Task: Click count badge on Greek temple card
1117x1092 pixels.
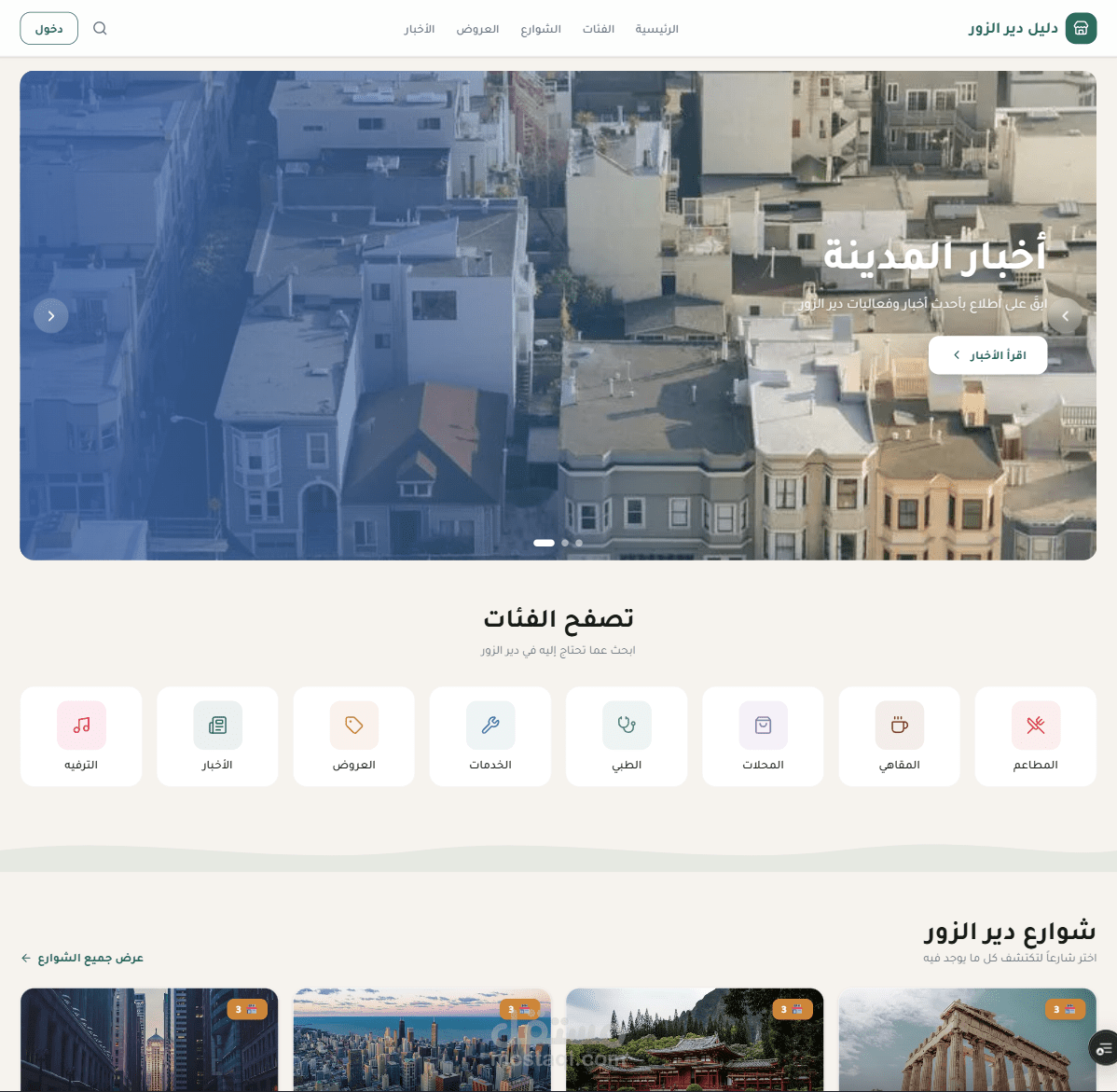Action: [1065, 1009]
